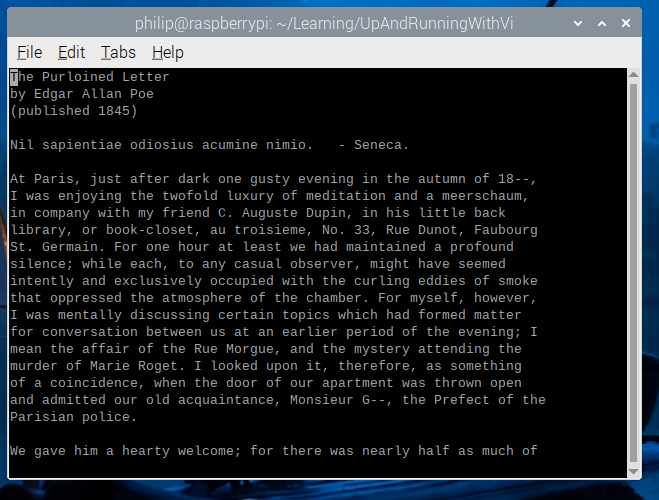
Task: Click 'Edgar Allan Poe' in the byline
Action: (x=94, y=94)
